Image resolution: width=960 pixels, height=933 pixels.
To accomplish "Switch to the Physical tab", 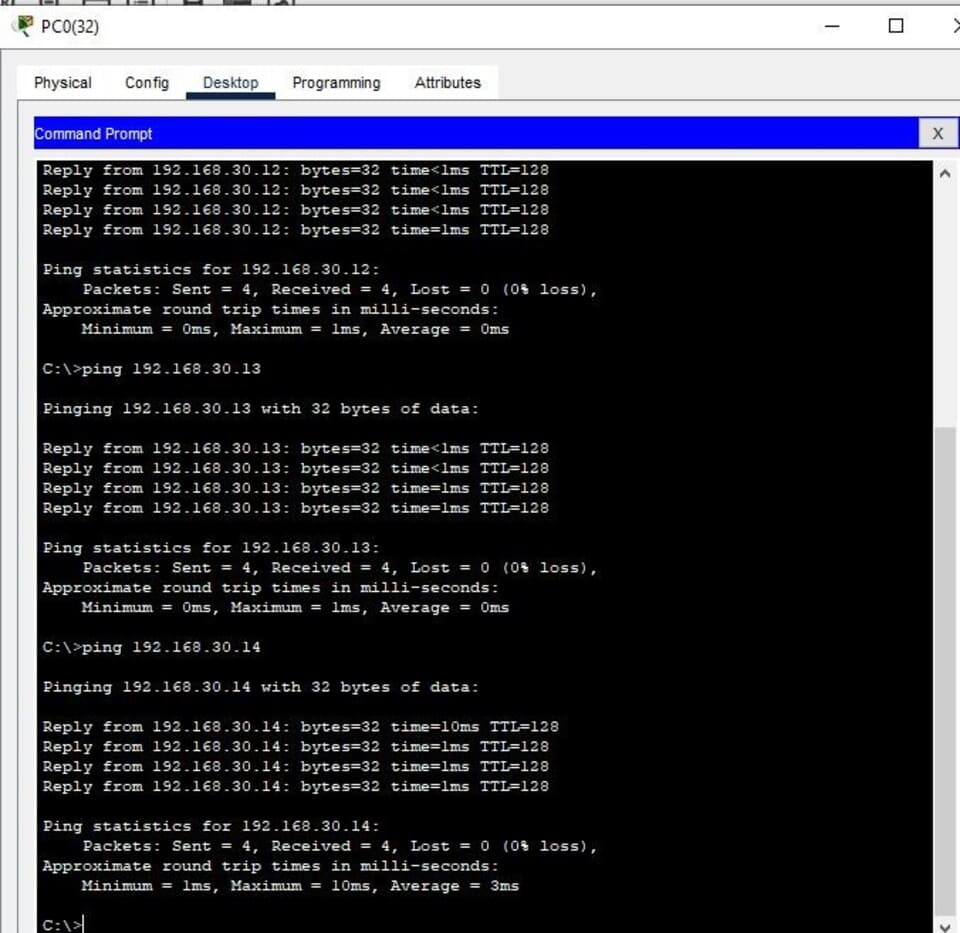I will [x=61, y=83].
